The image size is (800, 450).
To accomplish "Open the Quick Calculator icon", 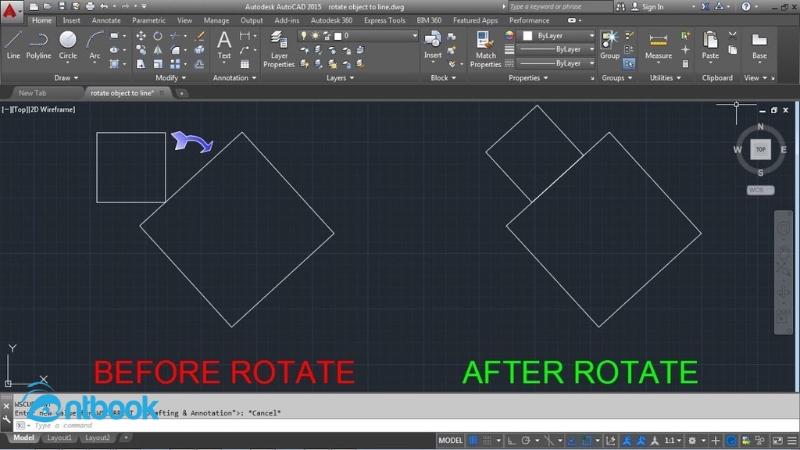I will [x=685, y=64].
